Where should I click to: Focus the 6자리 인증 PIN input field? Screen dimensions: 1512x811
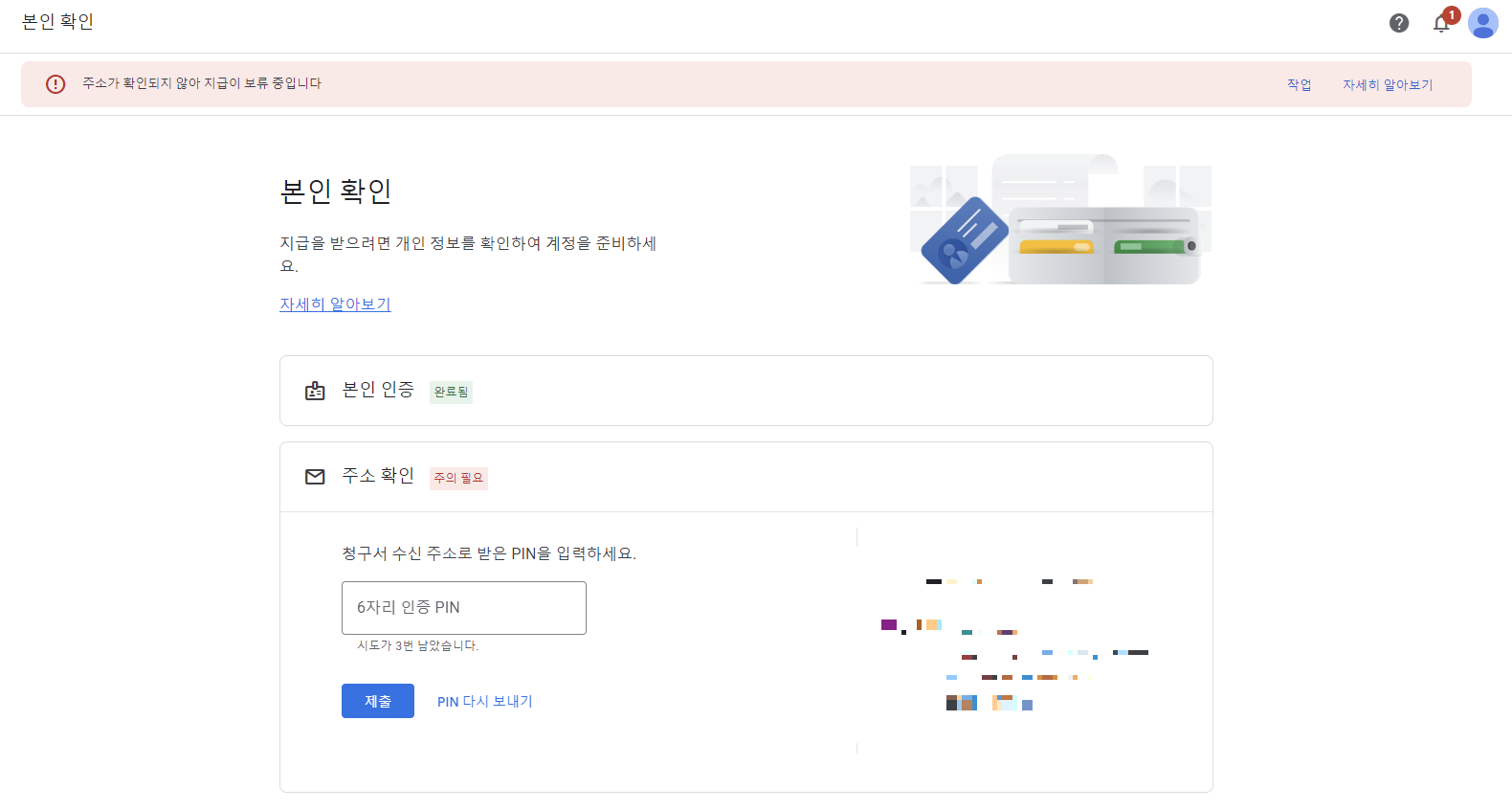[x=464, y=608]
